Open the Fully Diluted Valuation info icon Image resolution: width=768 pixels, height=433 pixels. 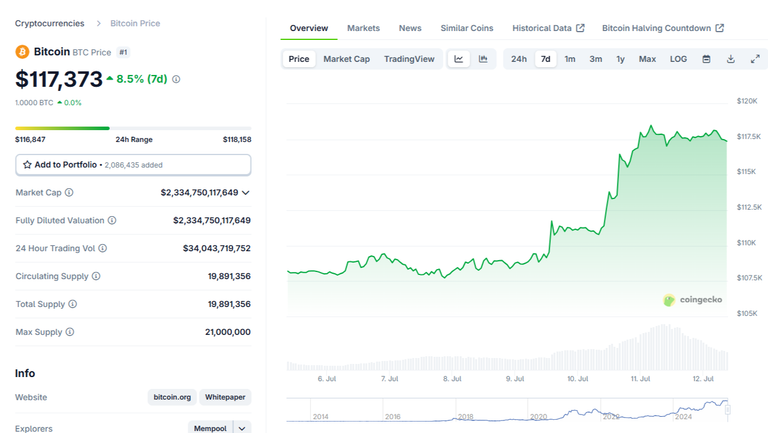tap(112, 220)
